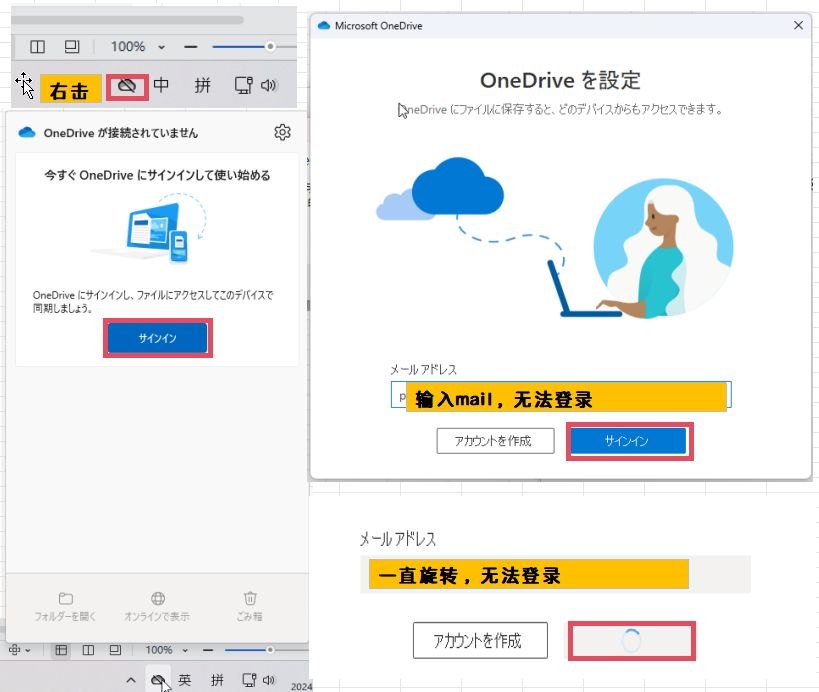
Task: Click アカウントを作成 beside the blue サインイン button
Action: [495, 441]
